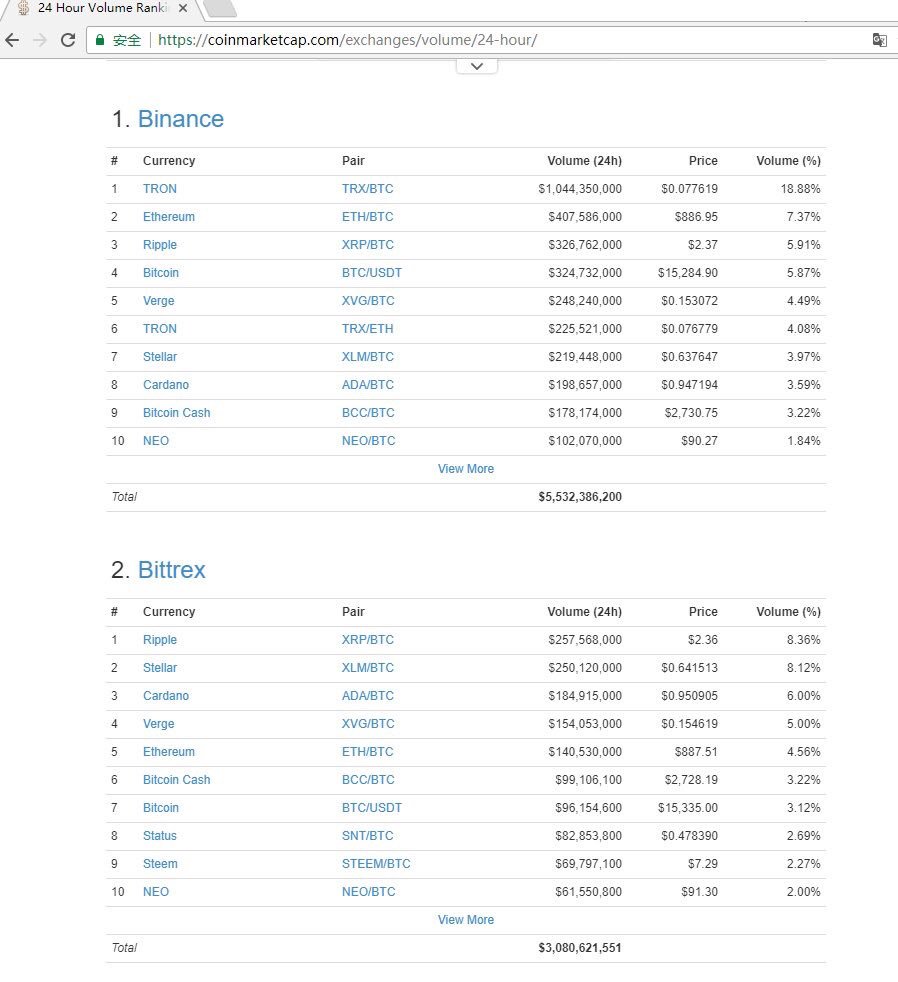Select the 18.88% volume percentage
The width and height of the screenshot is (898, 982).
(800, 189)
